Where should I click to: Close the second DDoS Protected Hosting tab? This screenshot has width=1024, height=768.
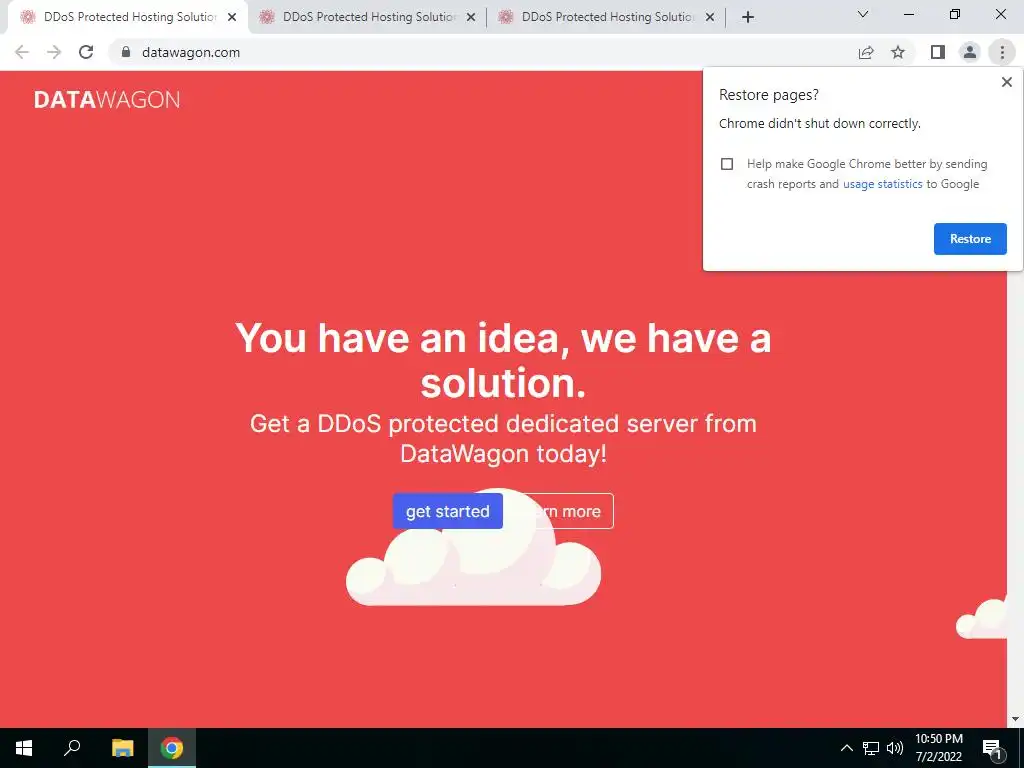point(471,18)
